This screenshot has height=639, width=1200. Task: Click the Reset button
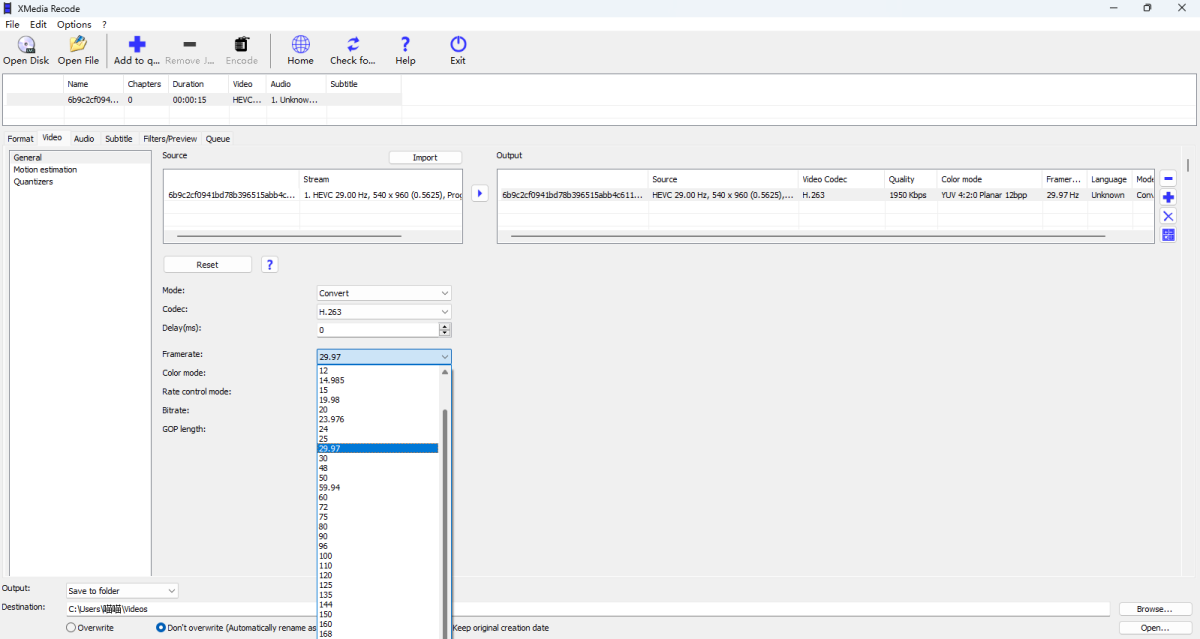207,265
